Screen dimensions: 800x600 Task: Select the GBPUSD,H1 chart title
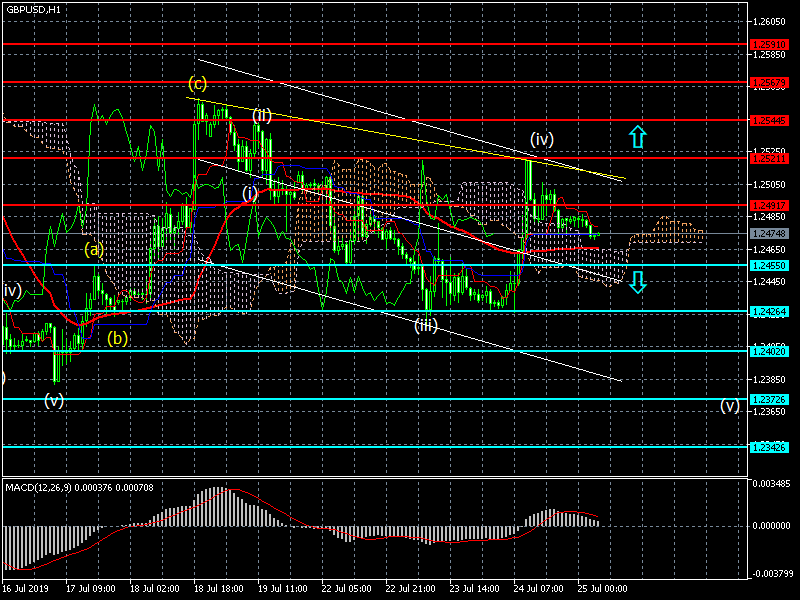tap(34, 10)
